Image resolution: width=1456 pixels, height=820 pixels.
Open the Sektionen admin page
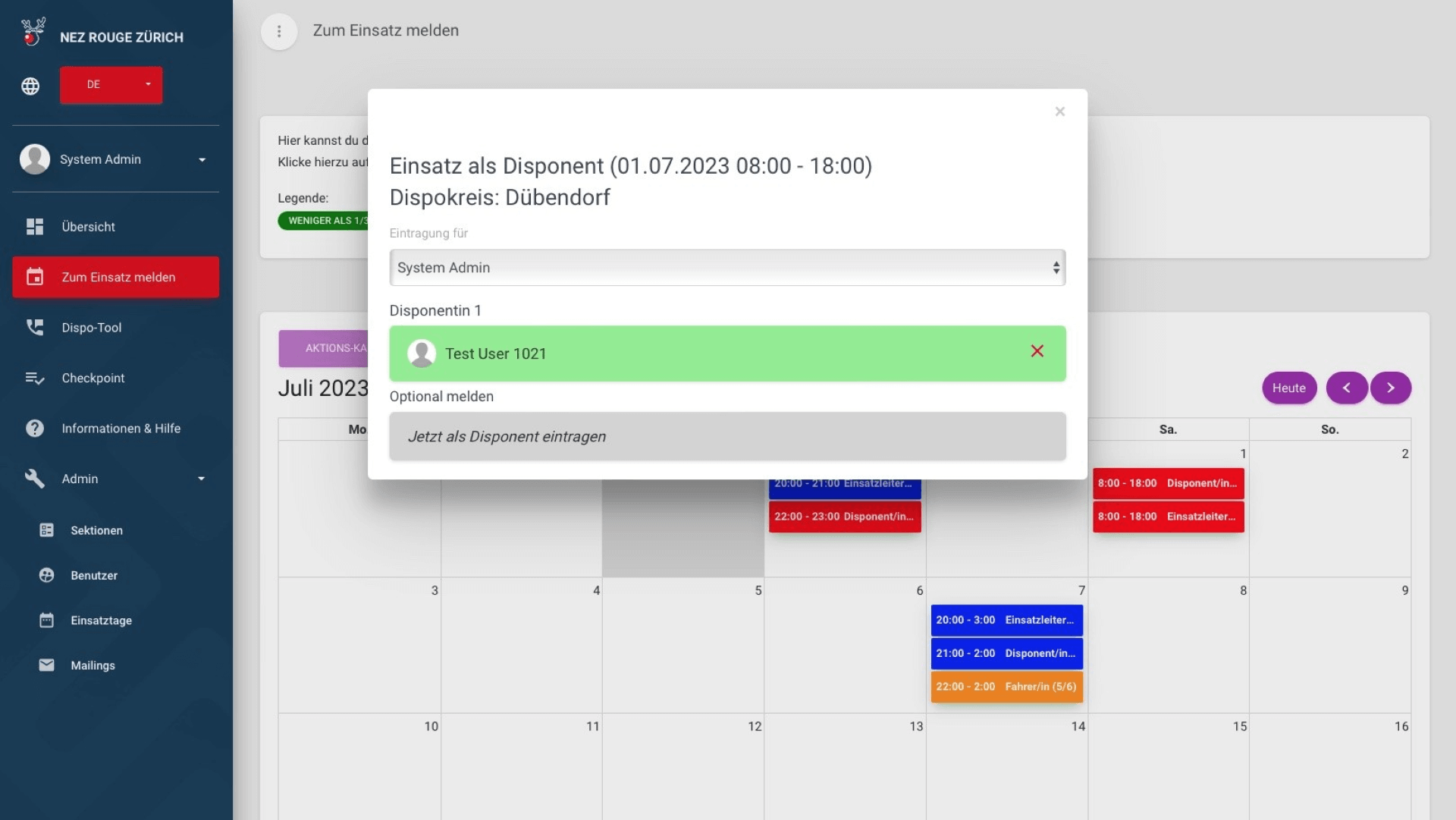[96, 530]
